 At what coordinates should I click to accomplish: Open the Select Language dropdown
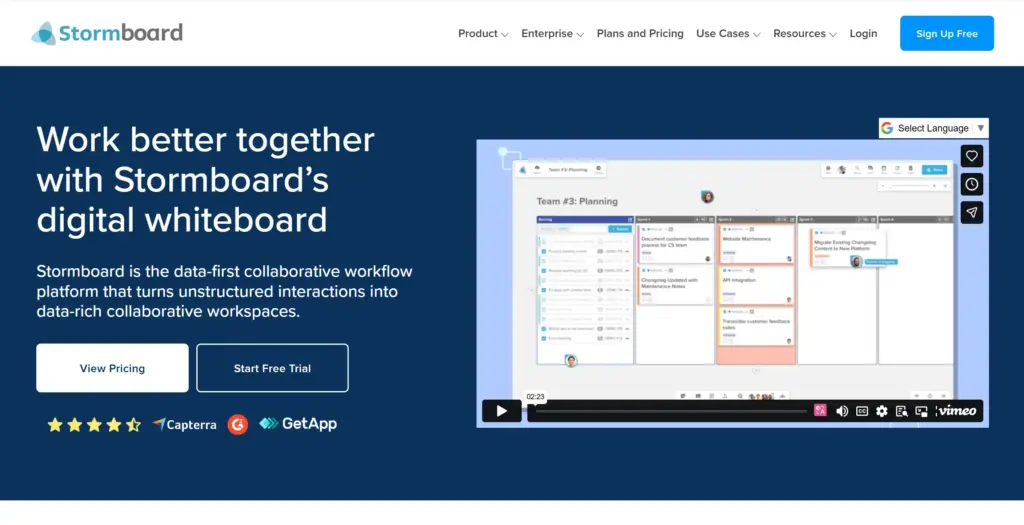coord(933,128)
